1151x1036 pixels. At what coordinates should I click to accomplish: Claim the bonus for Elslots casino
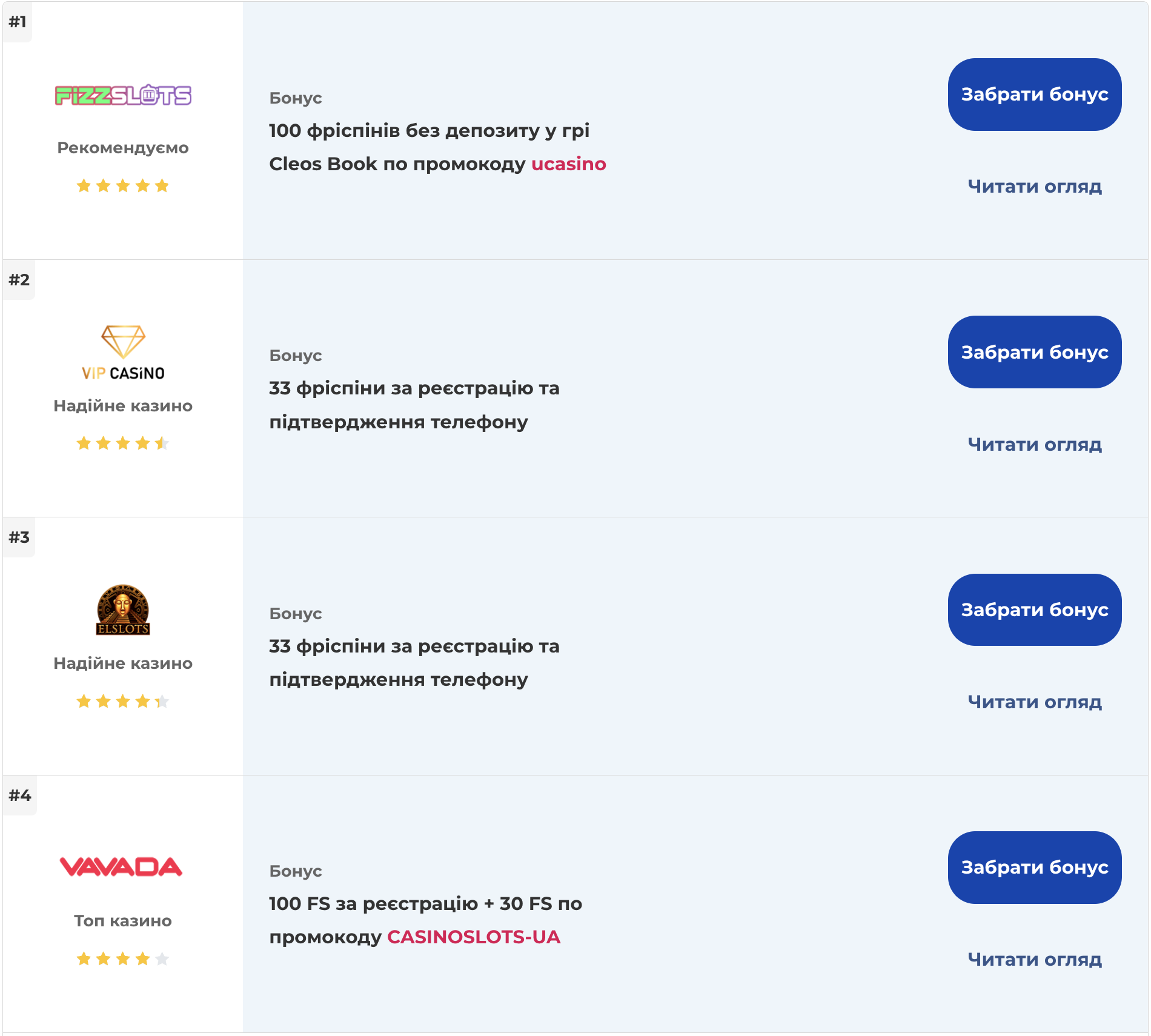(1035, 609)
